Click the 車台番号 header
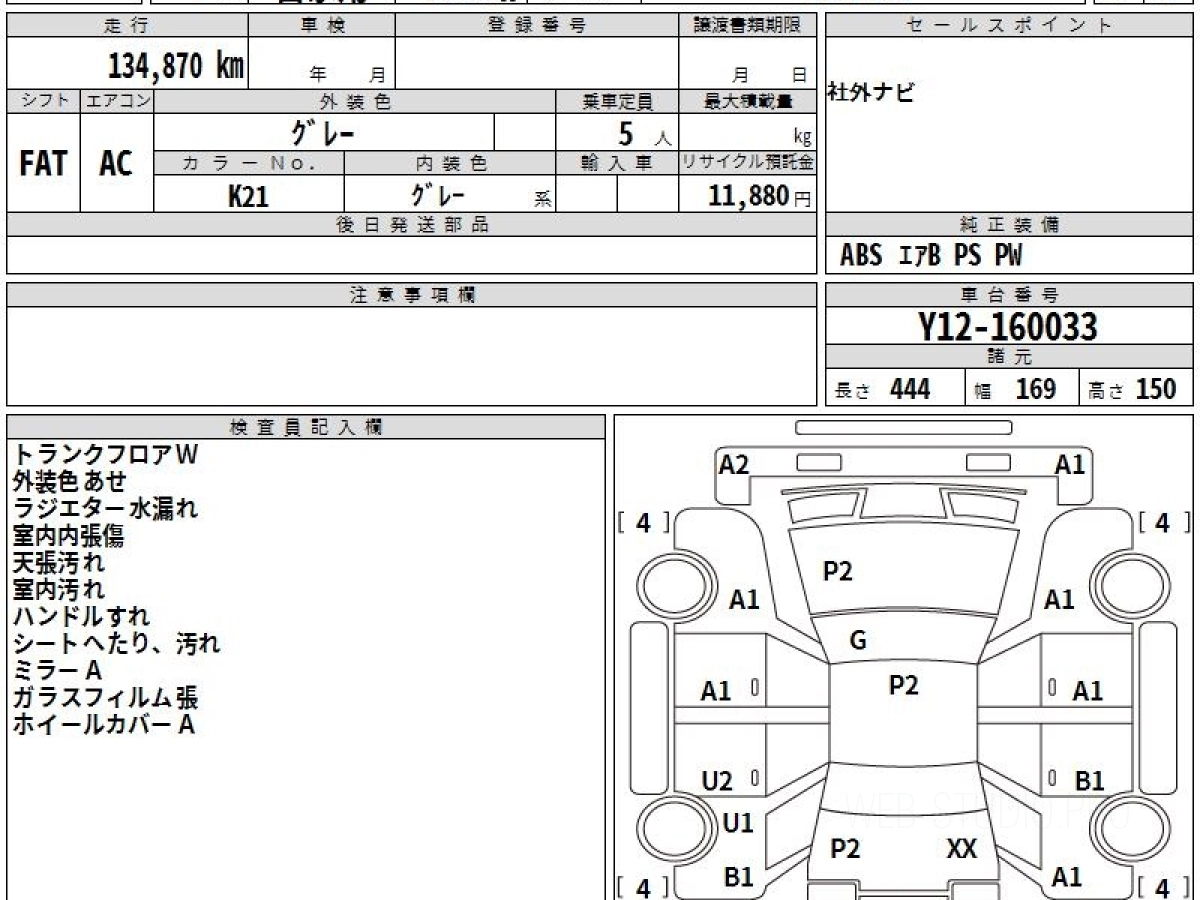This screenshot has width=1200, height=900. [1009, 295]
